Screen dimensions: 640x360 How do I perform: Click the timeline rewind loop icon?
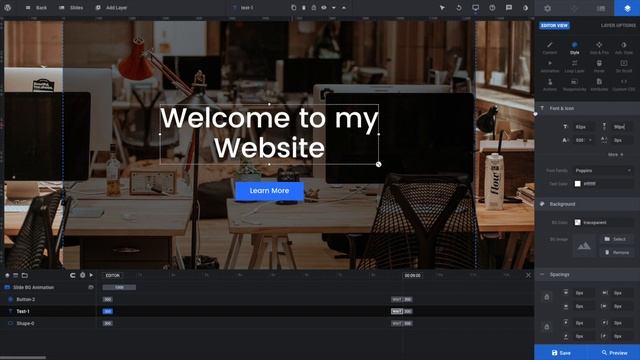(x=73, y=275)
